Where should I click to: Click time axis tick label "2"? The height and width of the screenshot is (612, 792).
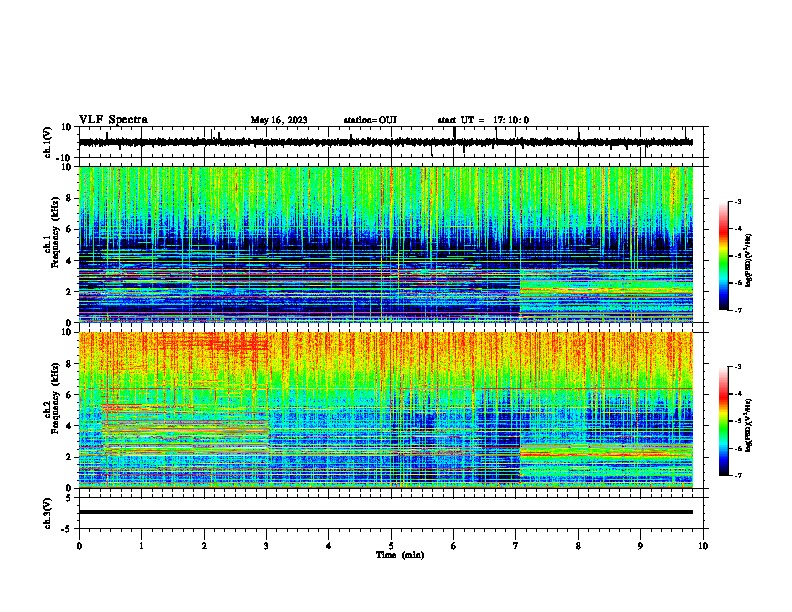(x=204, y=546)
